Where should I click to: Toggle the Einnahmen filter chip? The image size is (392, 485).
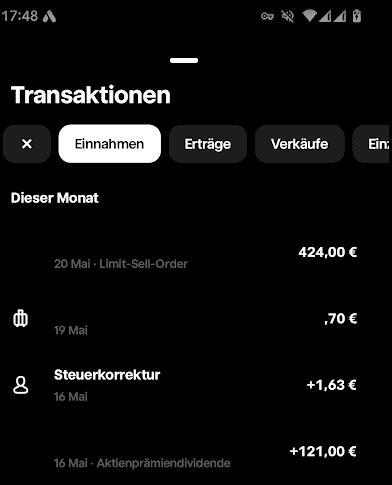pos(110,144)
